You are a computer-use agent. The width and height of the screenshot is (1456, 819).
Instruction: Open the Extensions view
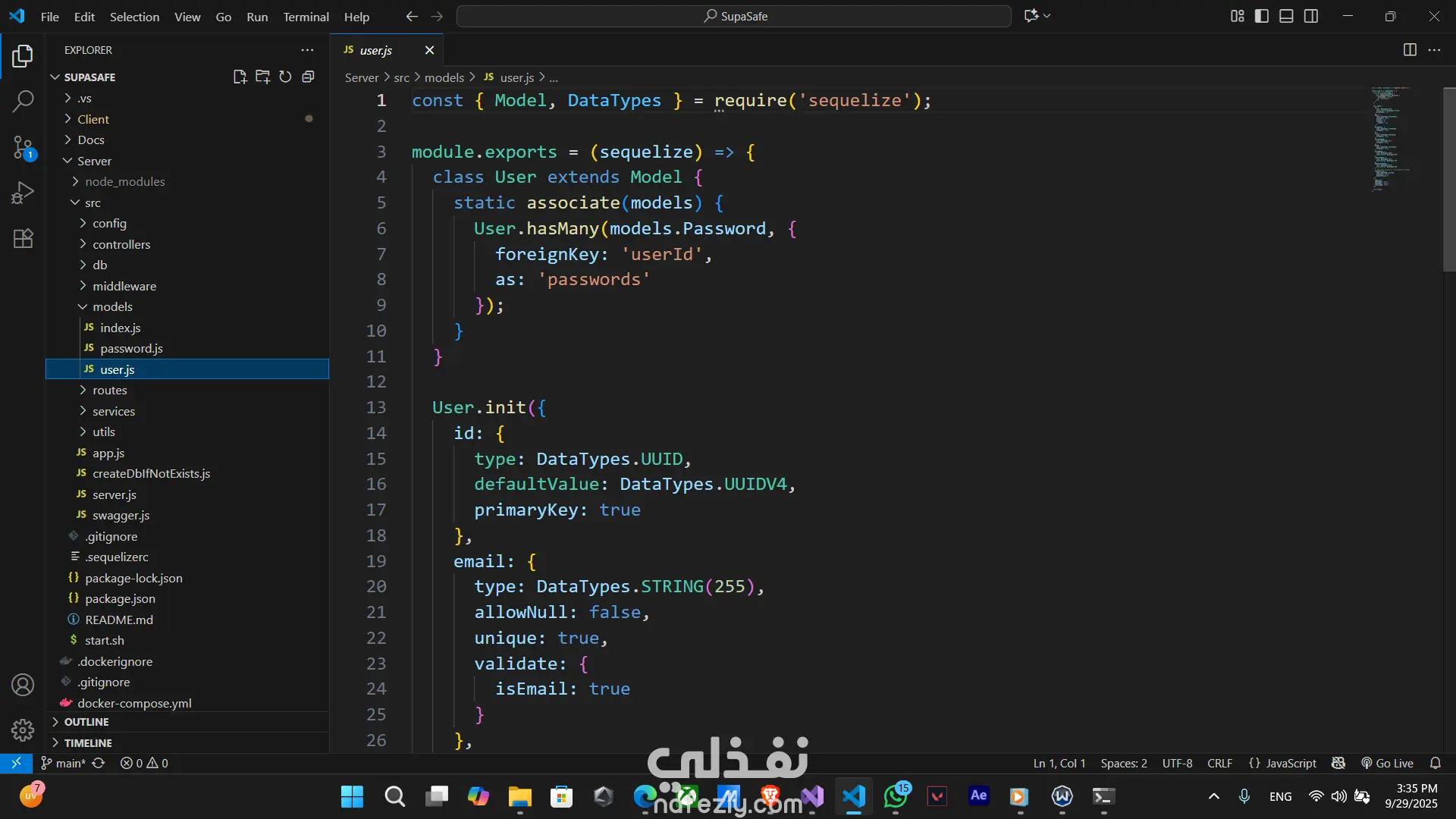23,239
